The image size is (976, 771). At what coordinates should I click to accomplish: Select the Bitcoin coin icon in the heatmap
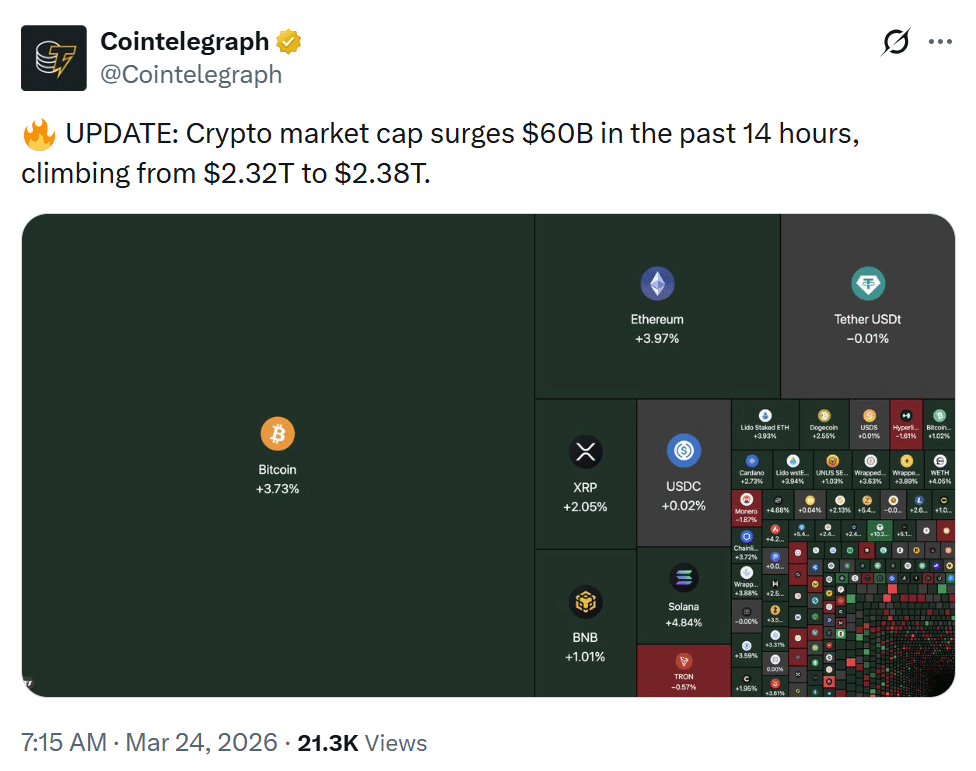click(x=278, y=433)
